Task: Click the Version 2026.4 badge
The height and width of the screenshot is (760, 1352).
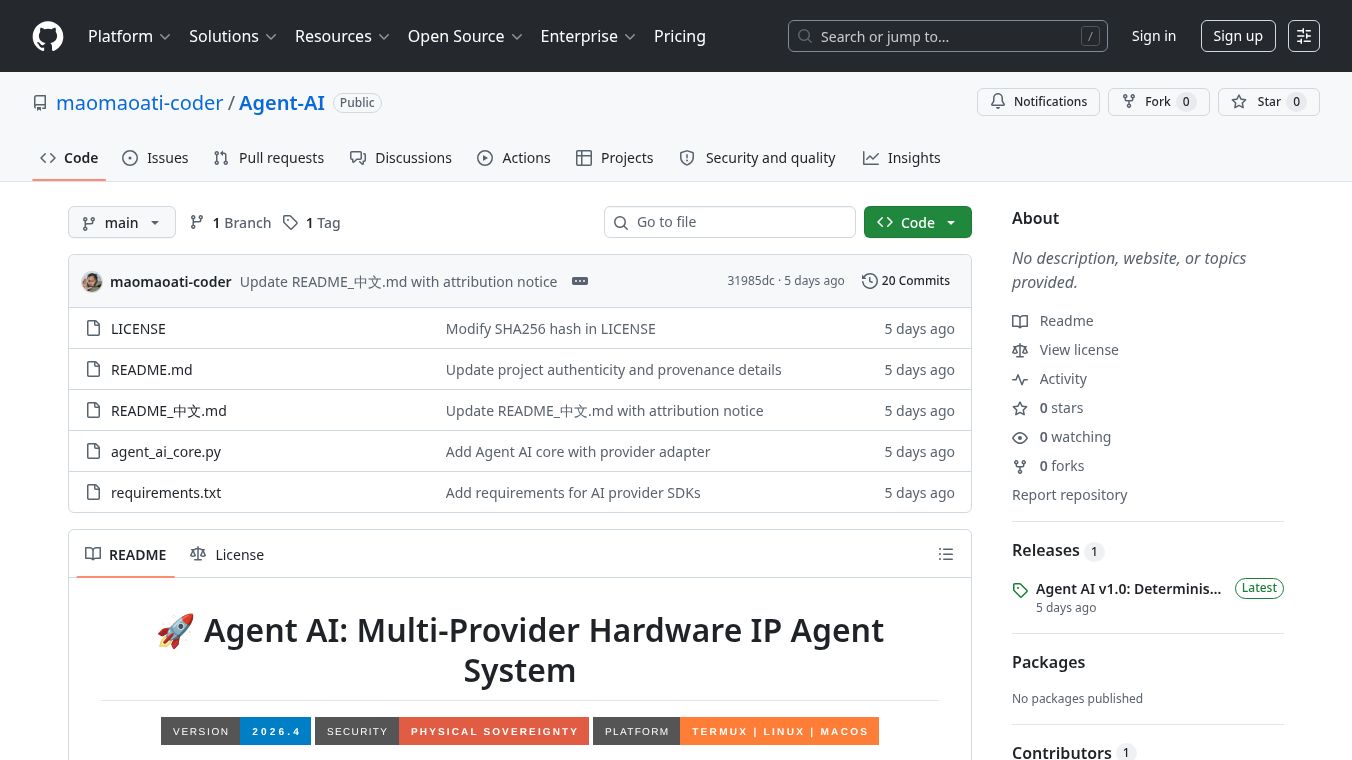Action: tap(236, 731)
